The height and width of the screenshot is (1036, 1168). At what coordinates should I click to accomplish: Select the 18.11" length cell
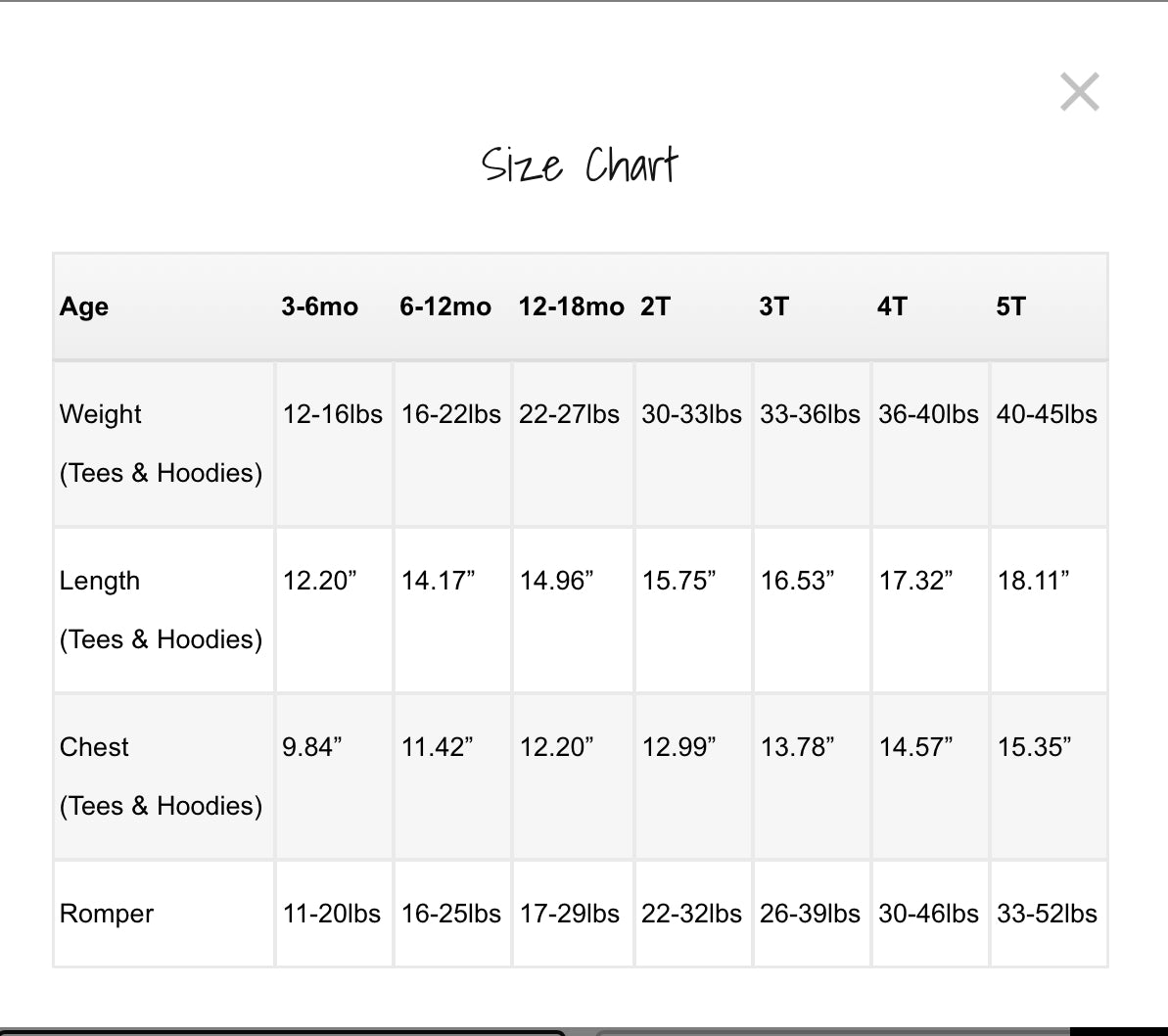point(1033,581)
